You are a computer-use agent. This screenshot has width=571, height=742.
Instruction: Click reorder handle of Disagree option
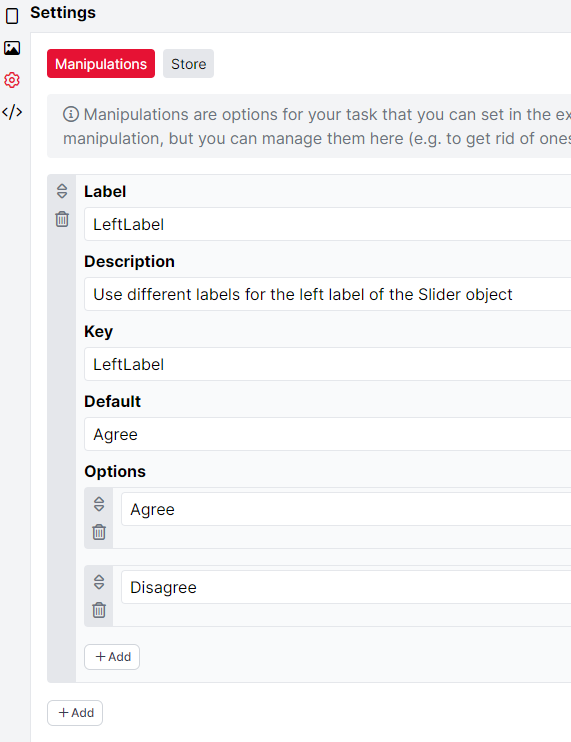tap(99, 582)
